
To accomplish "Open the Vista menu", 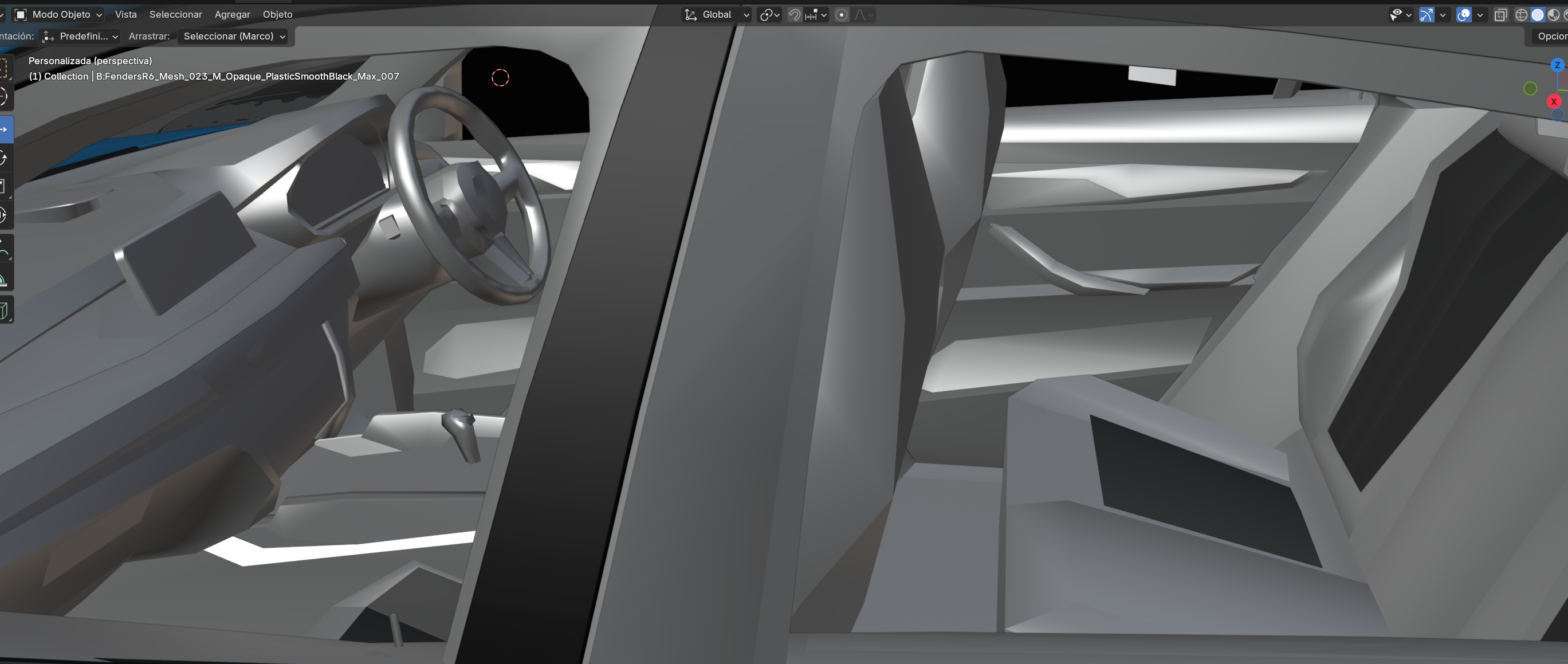I will tap(125, 14).
